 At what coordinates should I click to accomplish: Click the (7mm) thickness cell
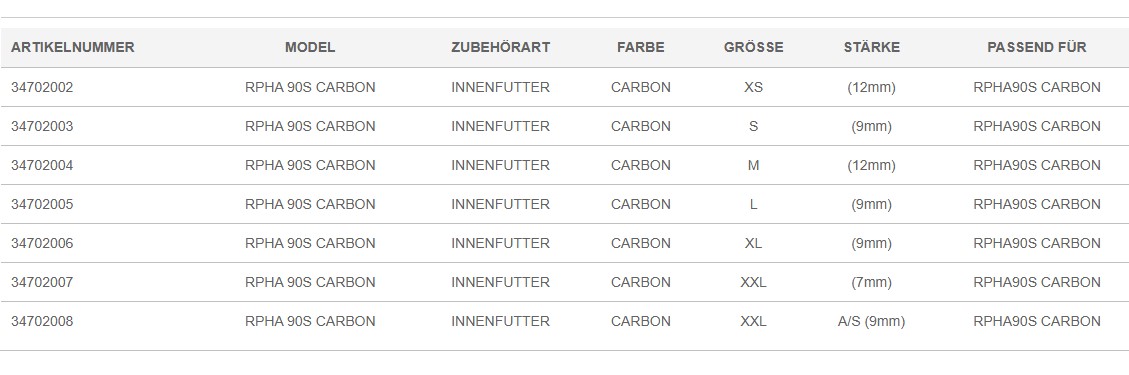tap(871, 282)
